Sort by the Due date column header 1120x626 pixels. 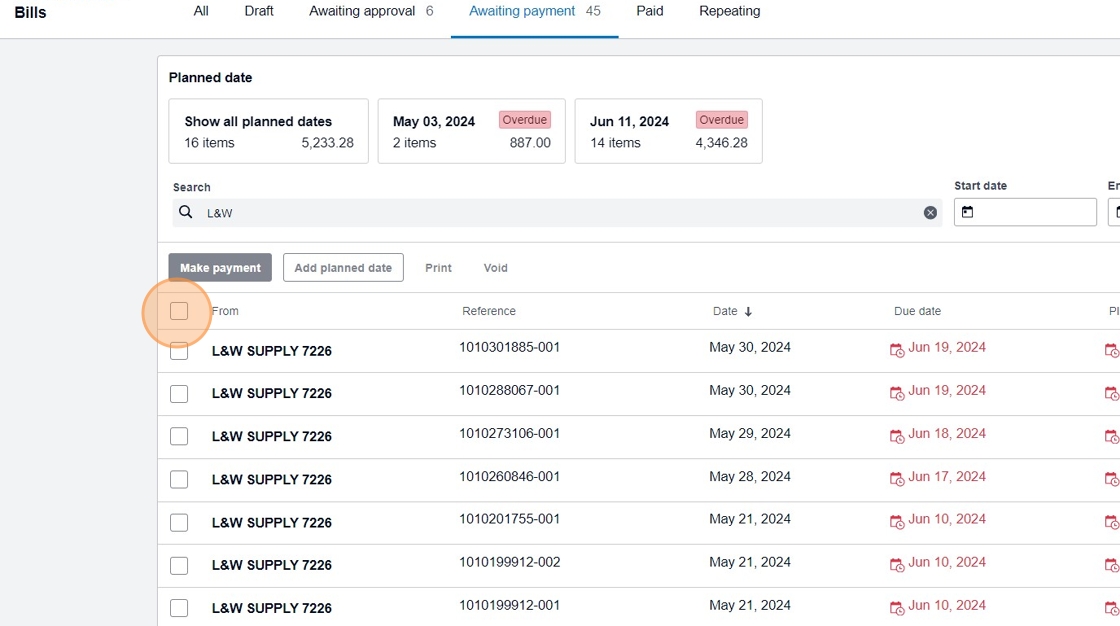tap(917, 311)
